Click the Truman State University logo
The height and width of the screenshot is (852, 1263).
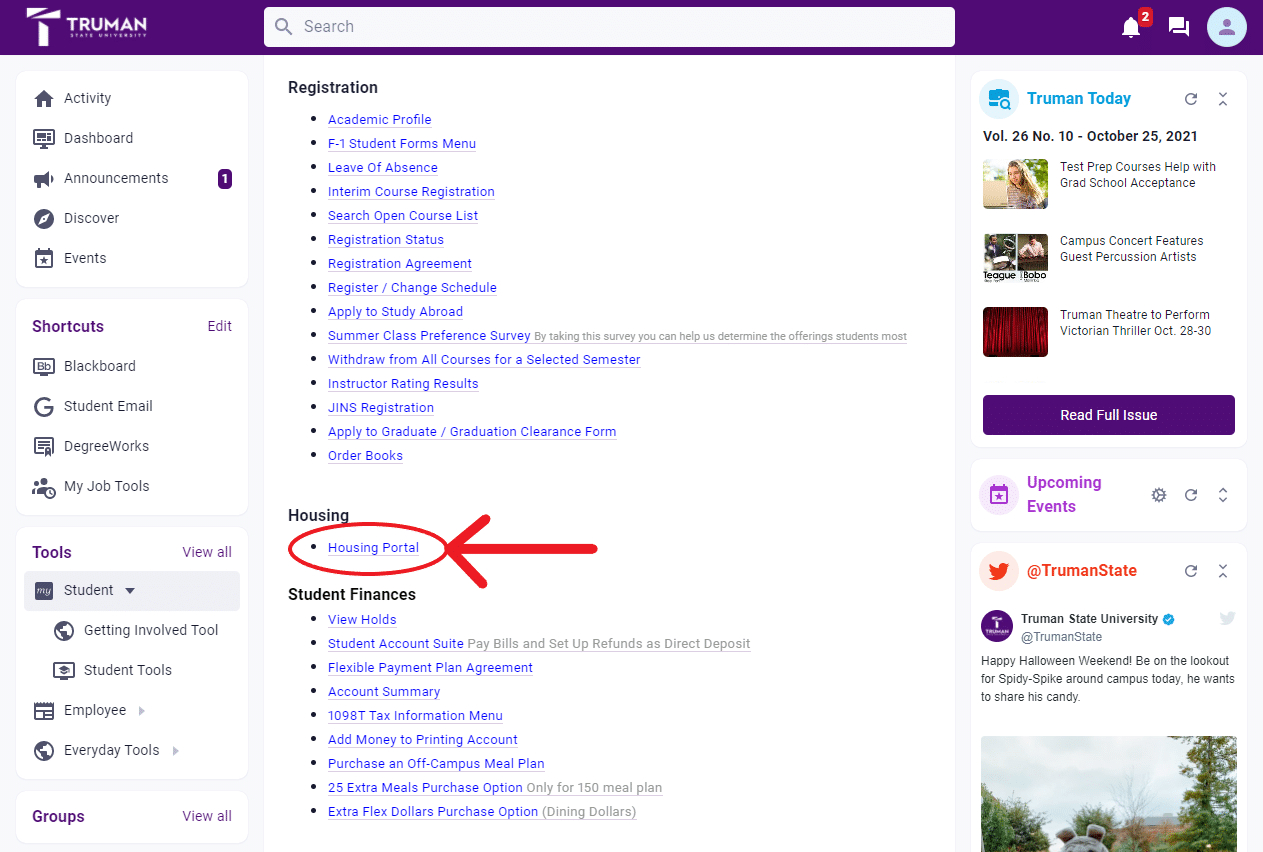click(87, 27)
